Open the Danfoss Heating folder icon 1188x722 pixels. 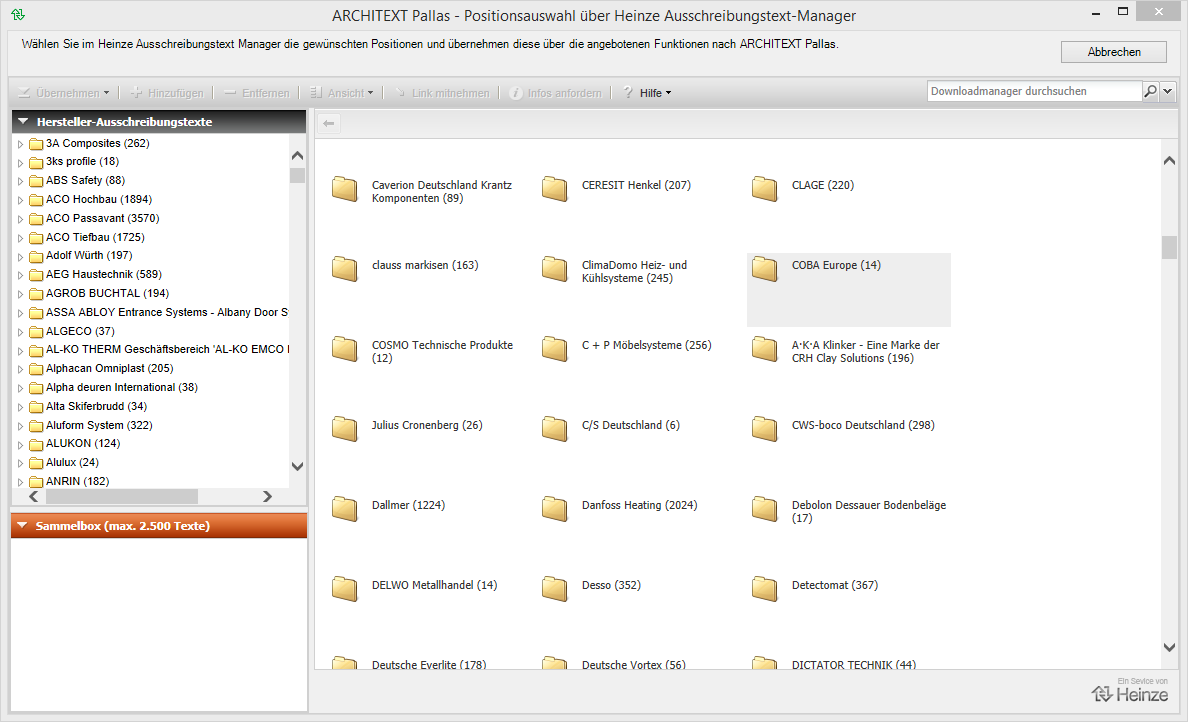point(555,509)
